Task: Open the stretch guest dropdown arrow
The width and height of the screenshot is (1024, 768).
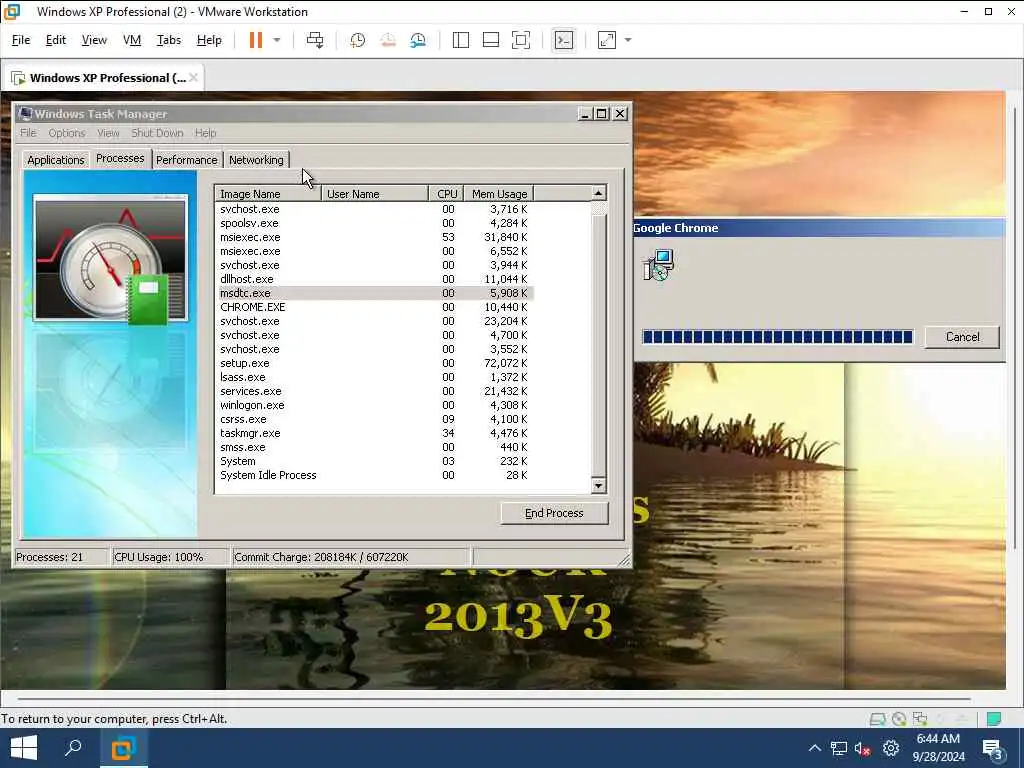Action: (628, 40)
